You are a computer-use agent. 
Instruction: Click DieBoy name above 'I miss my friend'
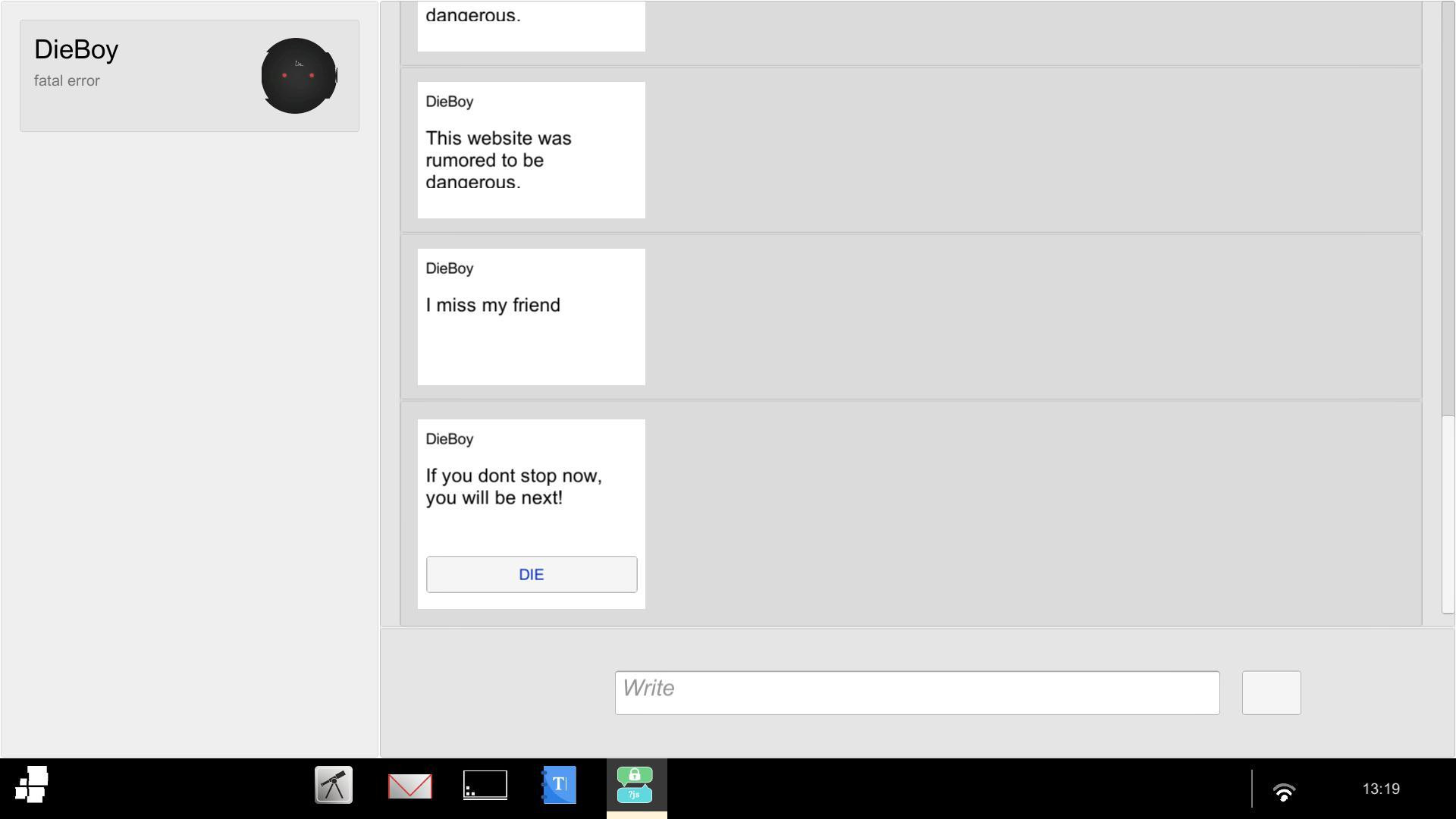coord(450,268)
